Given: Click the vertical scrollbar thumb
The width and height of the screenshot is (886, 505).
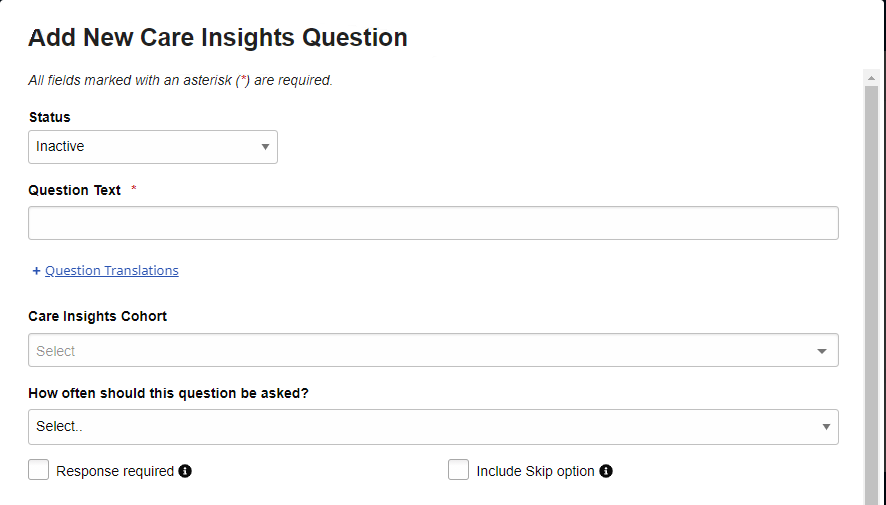Looking at the screenshot, I should [871, 290].
